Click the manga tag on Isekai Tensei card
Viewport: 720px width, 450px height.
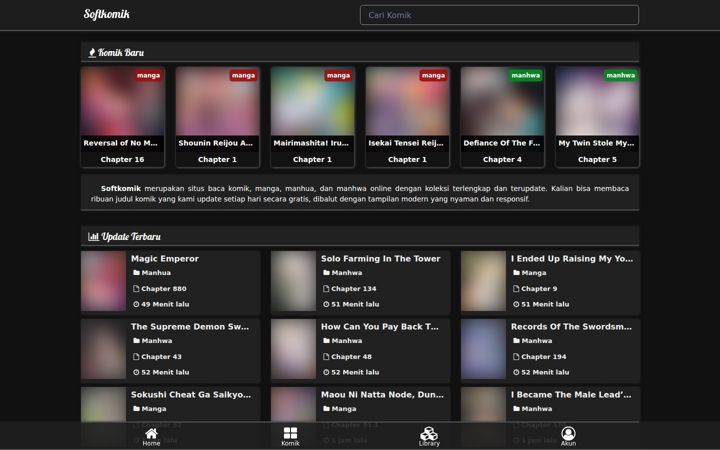click(433, 75)
